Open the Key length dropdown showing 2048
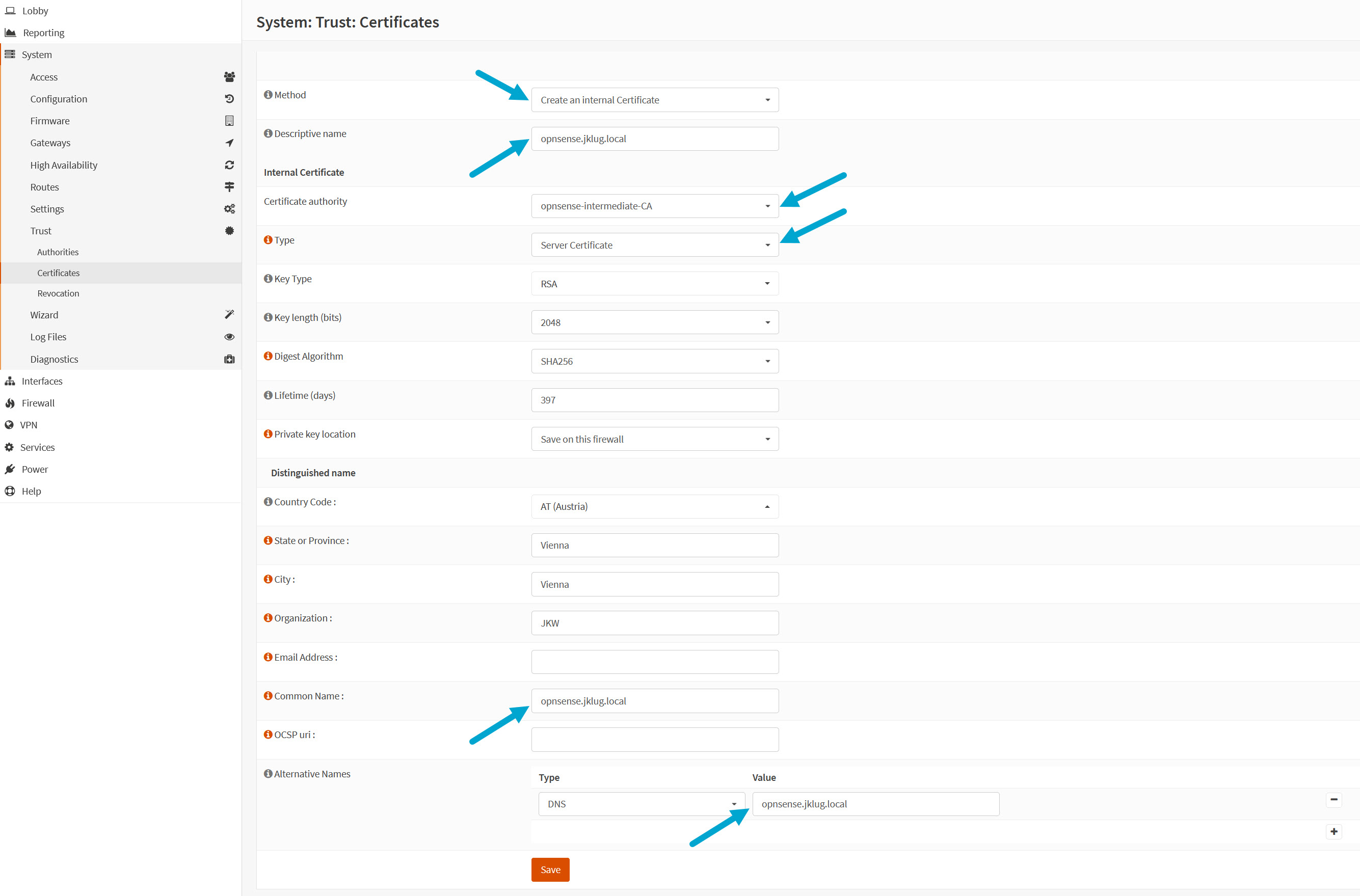 (655, 322)
